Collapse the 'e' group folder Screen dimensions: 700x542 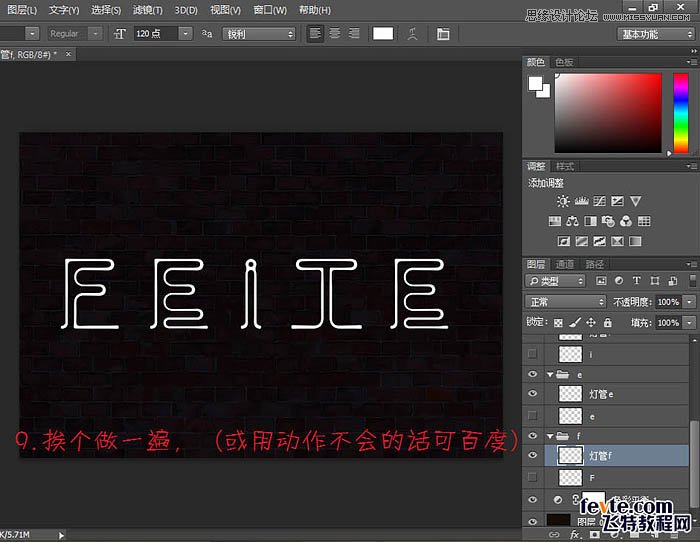coord(550,375)
